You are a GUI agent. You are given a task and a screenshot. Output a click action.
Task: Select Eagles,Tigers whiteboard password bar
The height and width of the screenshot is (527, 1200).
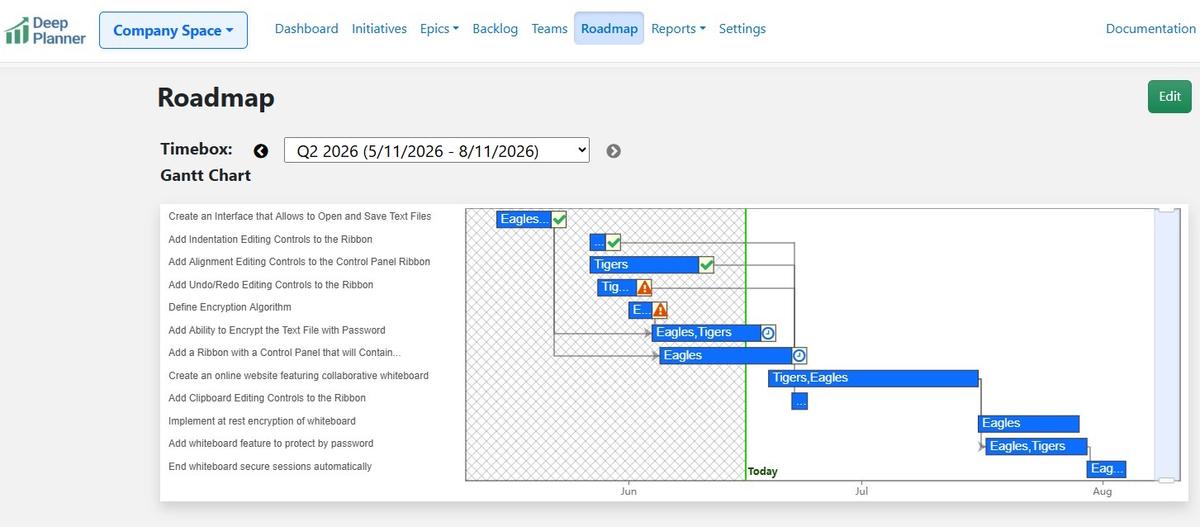click(x=1036, y=446)
